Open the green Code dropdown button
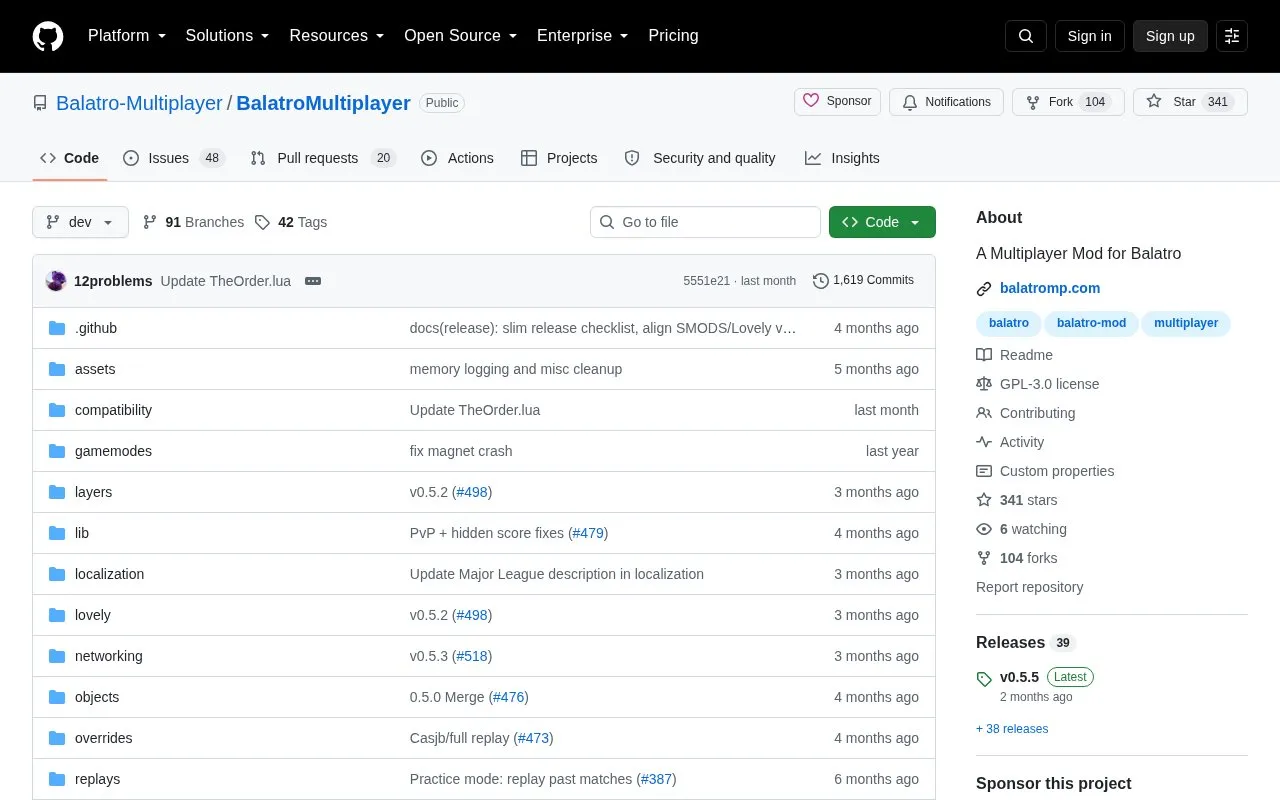The height and width of the screenshot is (800, 1280). click(882, 222)
